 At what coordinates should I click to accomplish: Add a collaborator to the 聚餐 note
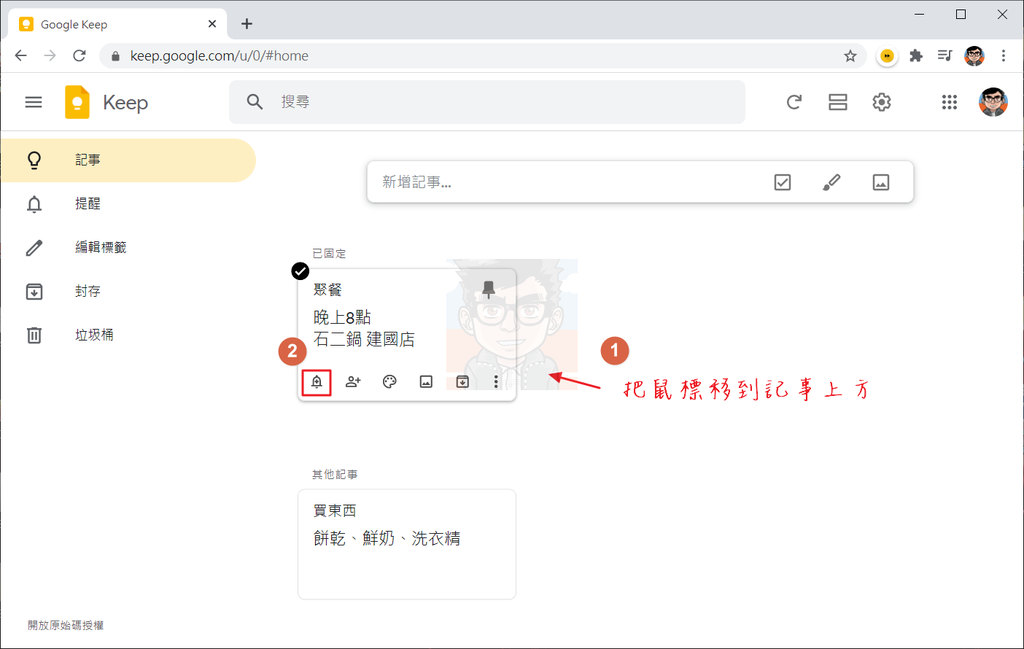(x=353, y=382)
